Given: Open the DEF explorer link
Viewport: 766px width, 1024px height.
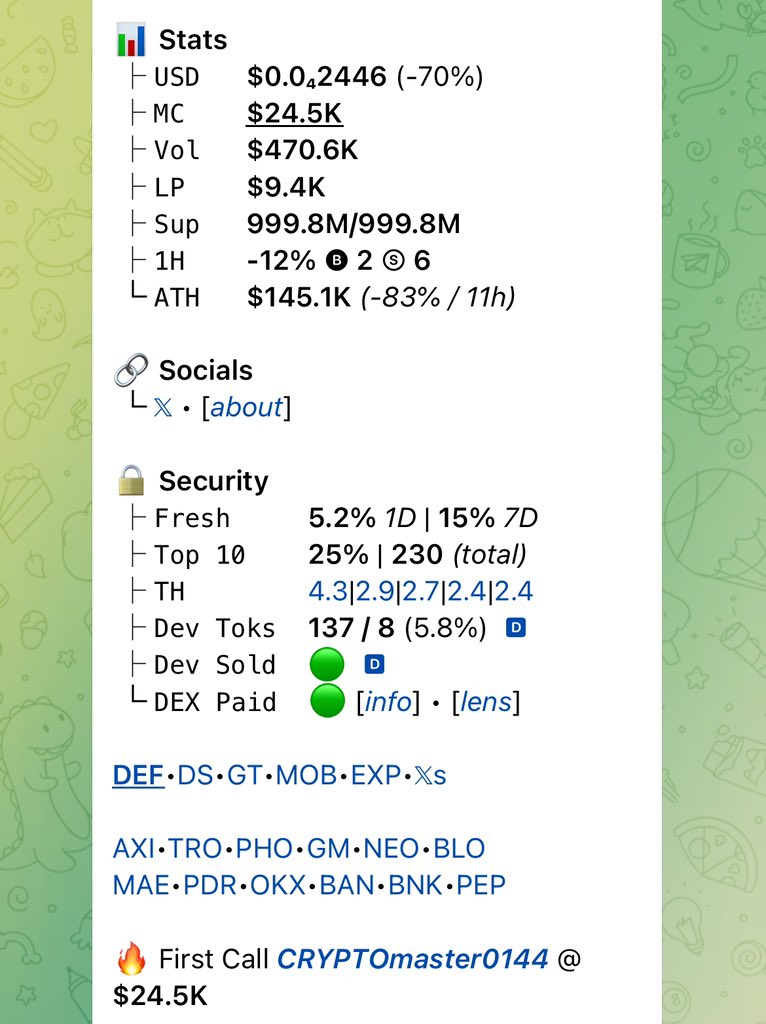Looking at the screenshot, I should [x=138, y=775].
